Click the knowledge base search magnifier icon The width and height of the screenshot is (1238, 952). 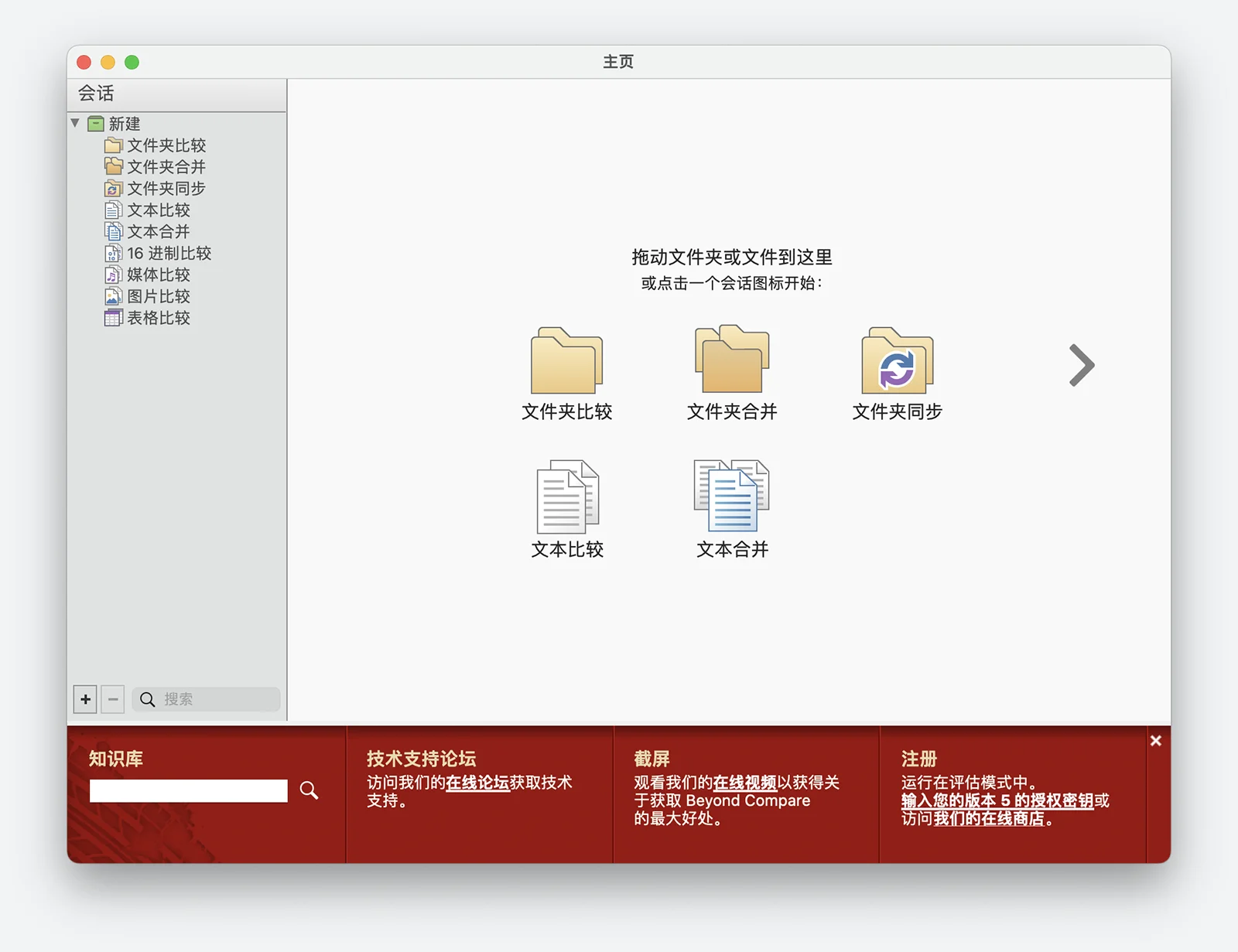coord(309,790)
